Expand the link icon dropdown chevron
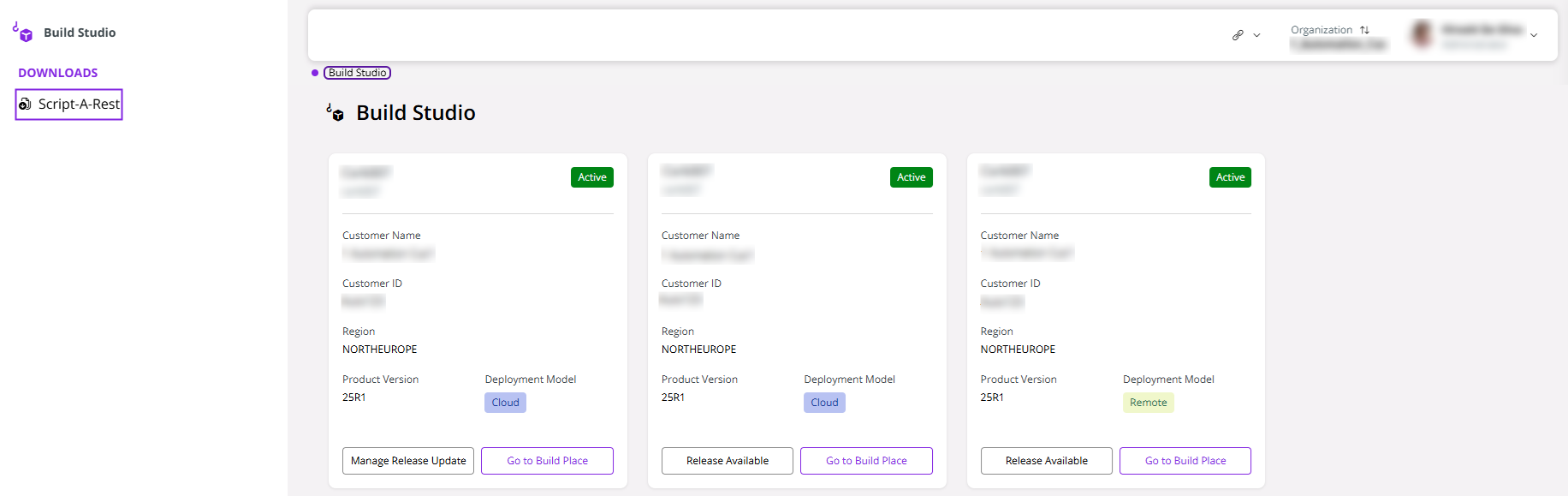The height and width of the screenshot is (496, 1568). (x=1256, y=35)
